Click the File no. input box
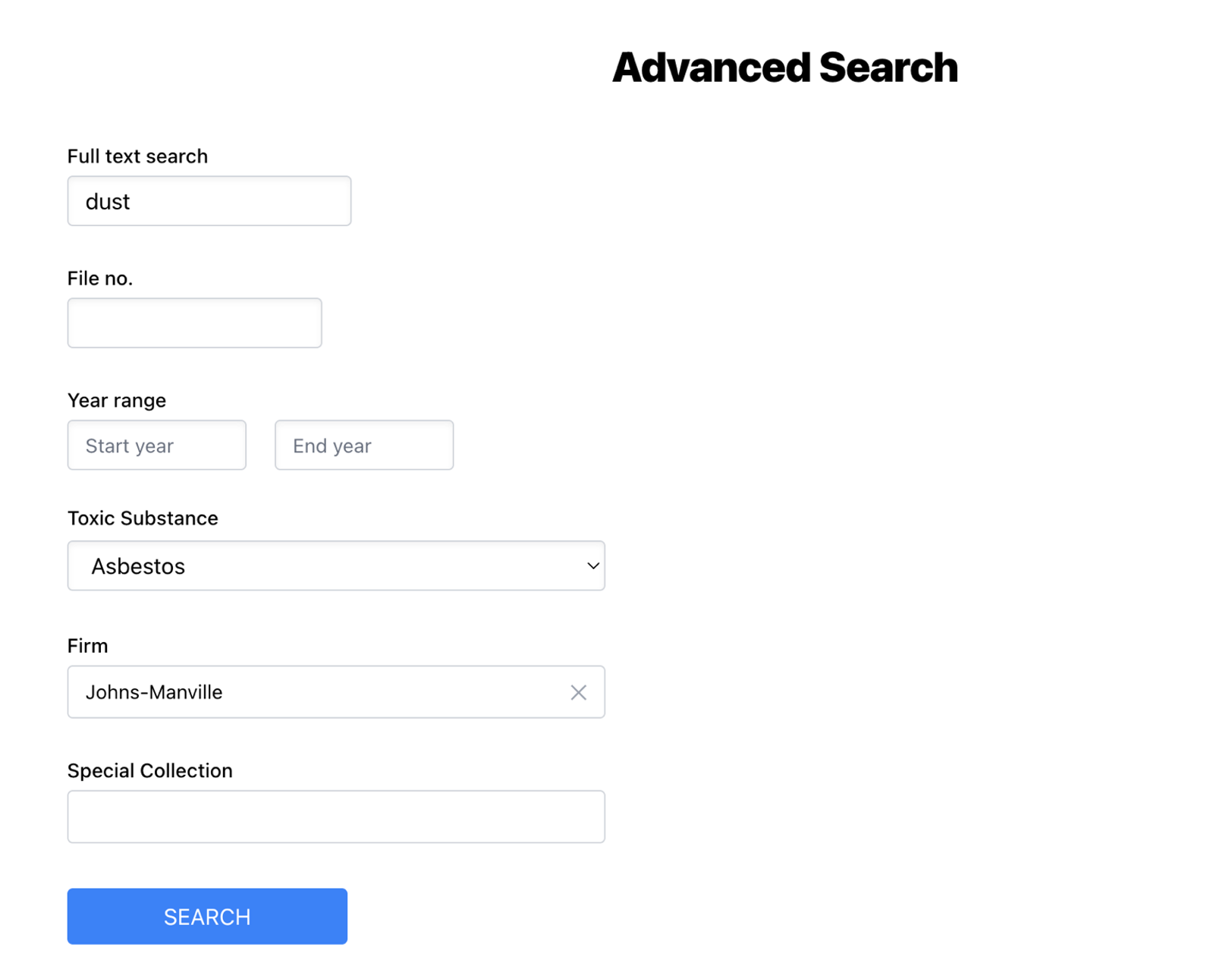 tap(194, 323)
